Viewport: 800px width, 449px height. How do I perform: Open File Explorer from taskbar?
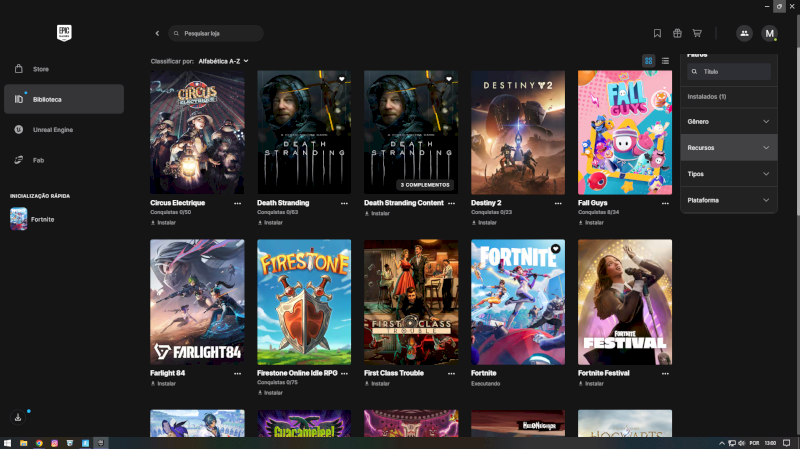23,443
